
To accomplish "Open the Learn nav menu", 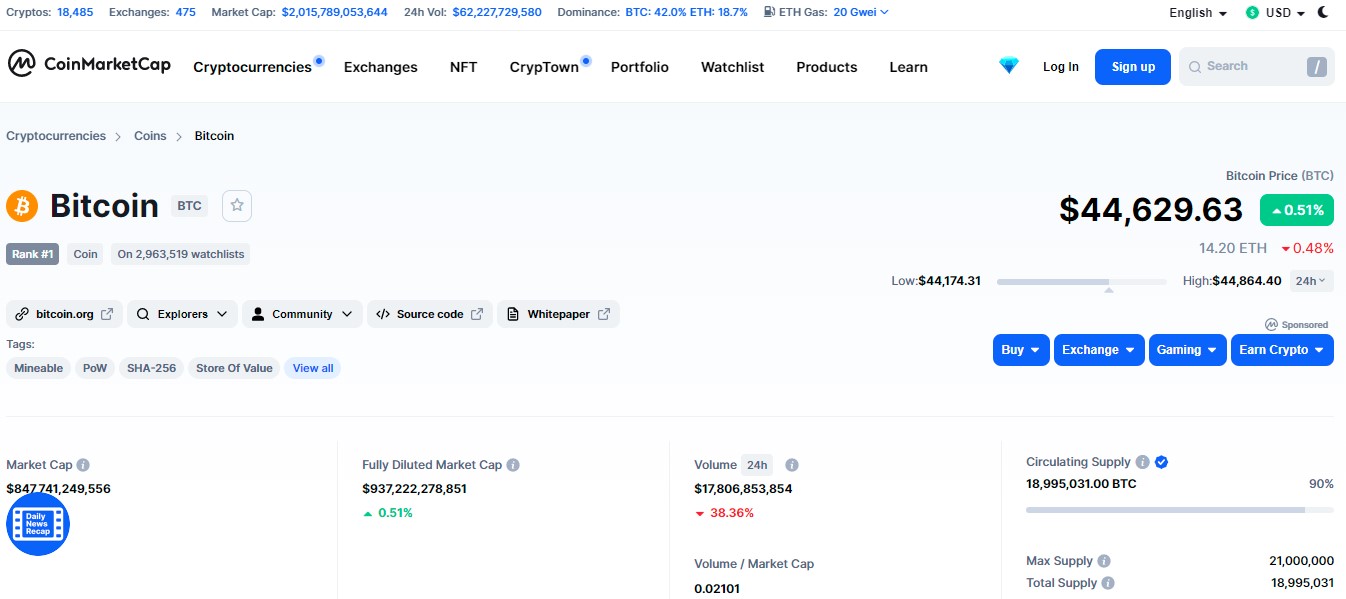I will point(908,67).
